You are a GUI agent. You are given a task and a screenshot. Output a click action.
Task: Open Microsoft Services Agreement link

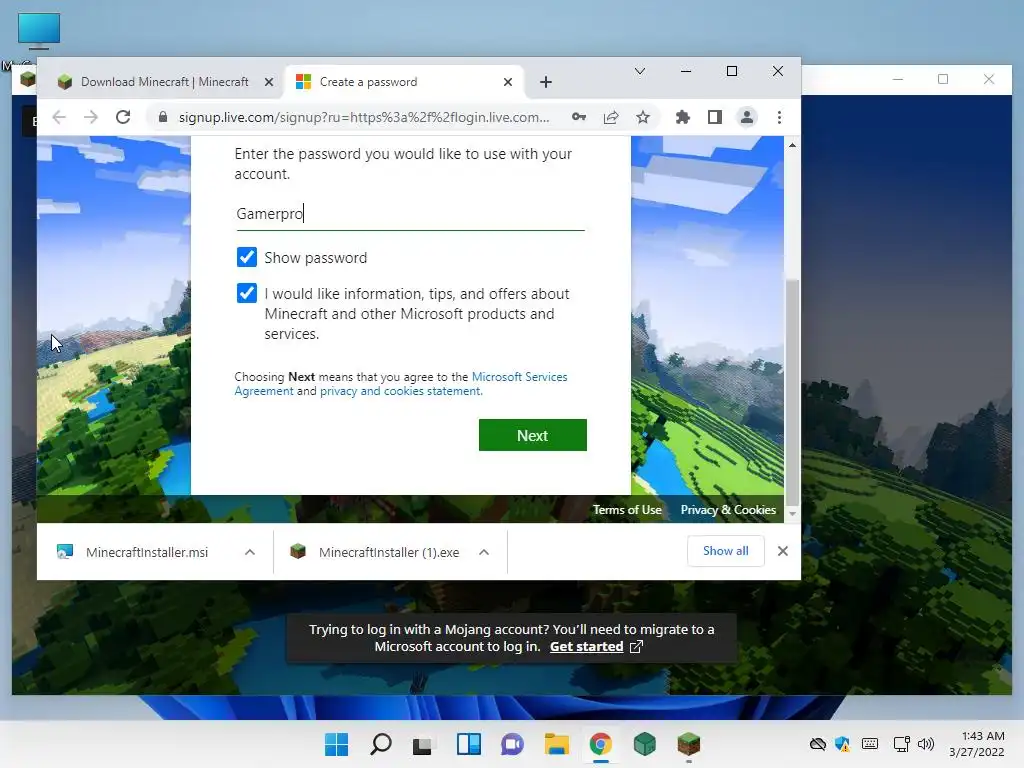(x=401, y=383)
